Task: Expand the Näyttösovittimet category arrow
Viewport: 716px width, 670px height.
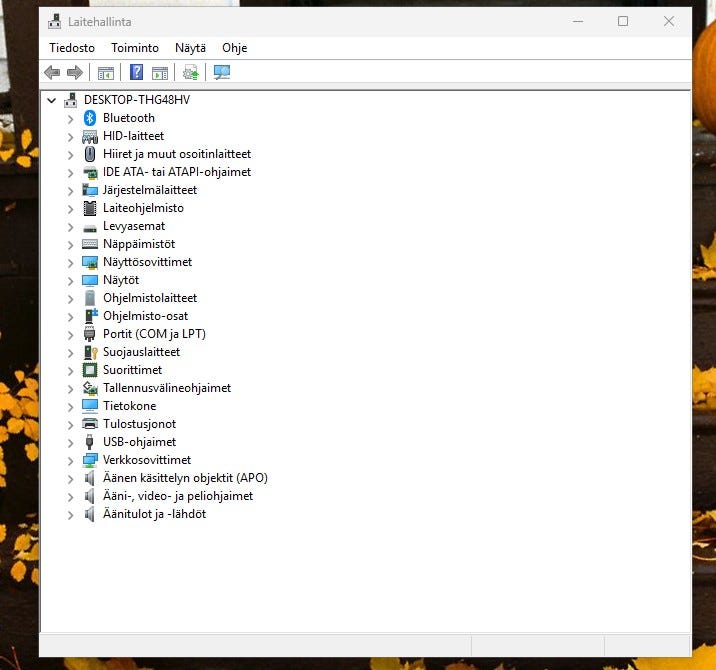Action: tap(70, 263)
